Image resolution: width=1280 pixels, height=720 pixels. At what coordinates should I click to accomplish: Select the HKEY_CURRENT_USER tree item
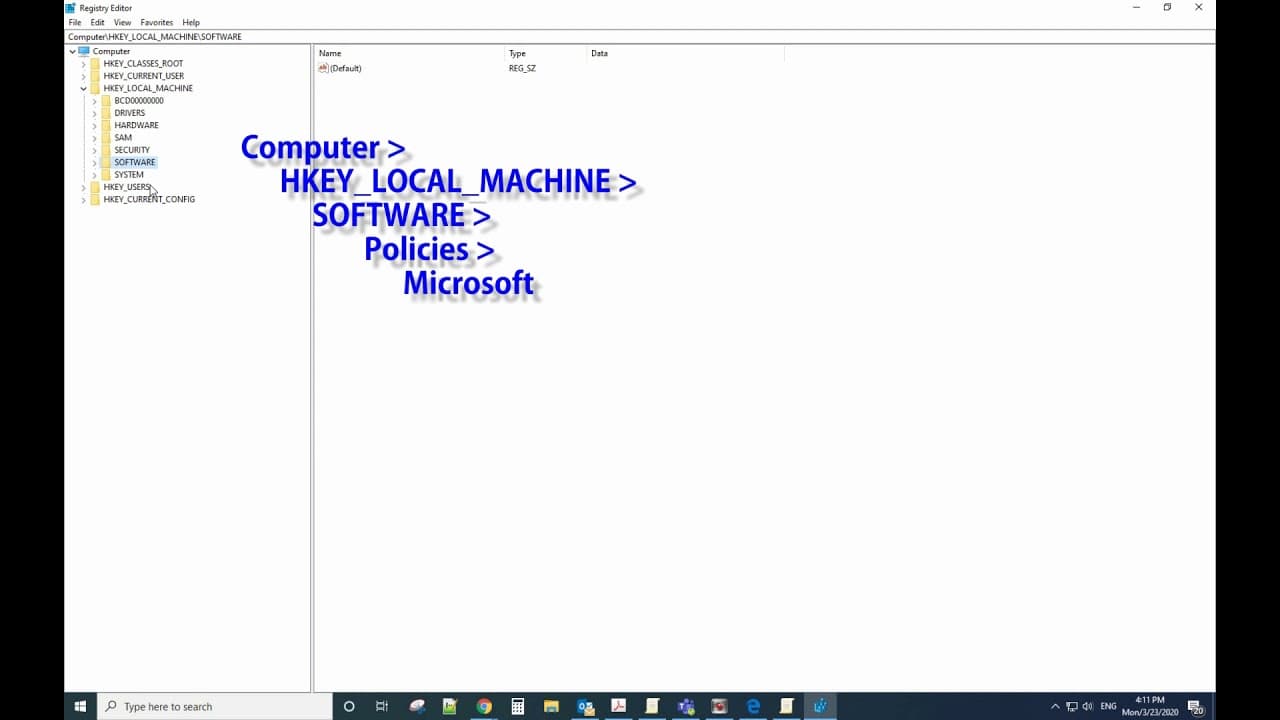(x=143, y=76)
